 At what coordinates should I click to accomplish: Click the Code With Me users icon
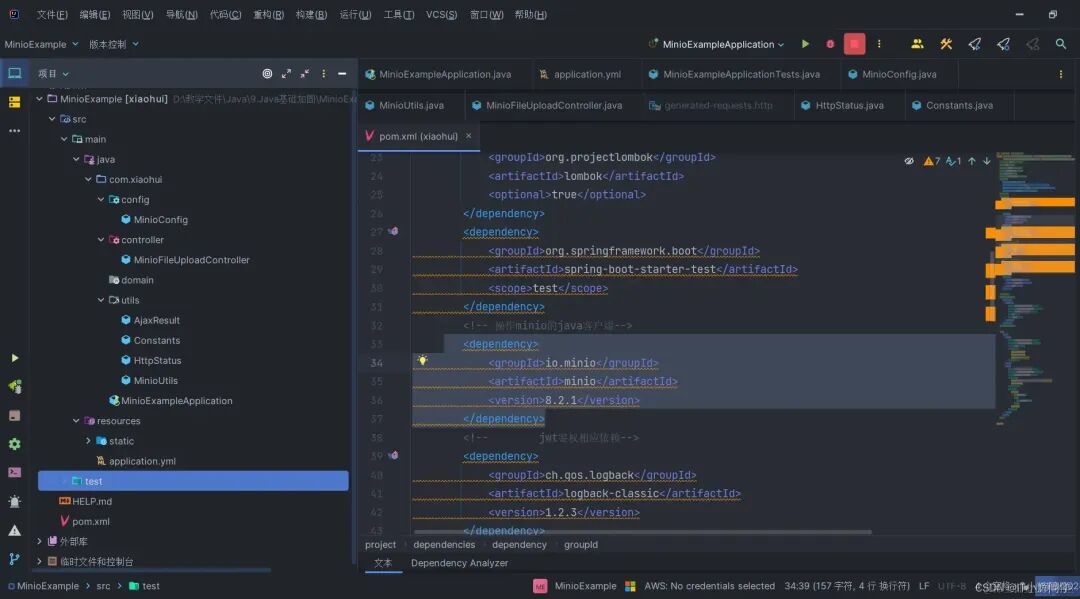point(917,44)
